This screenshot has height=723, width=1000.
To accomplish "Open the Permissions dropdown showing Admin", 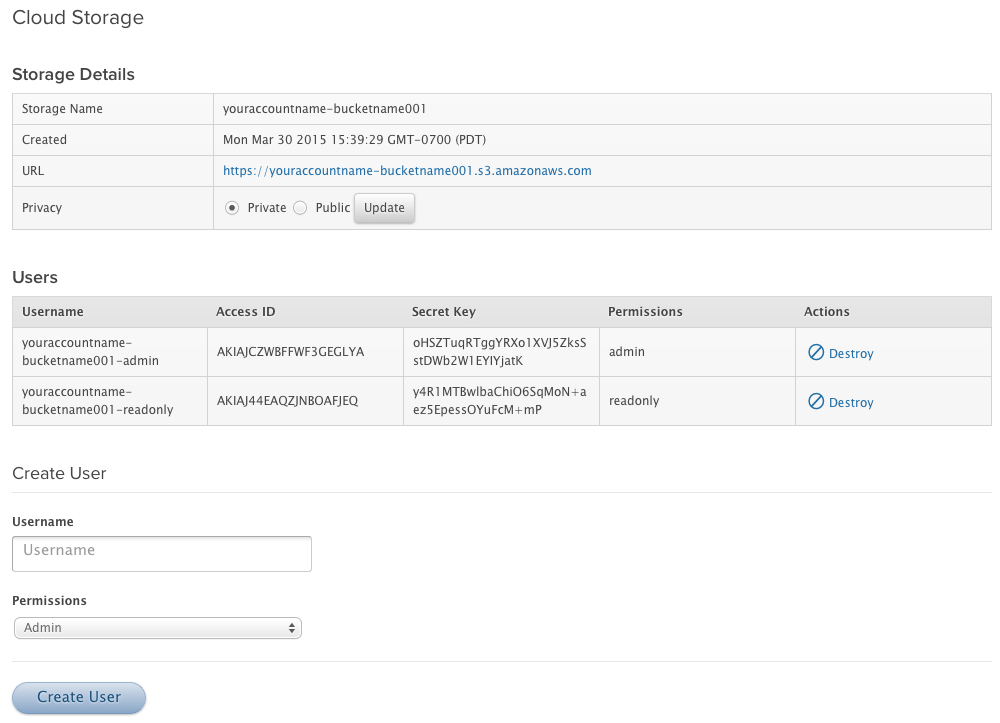I will [x=157, y=628].
